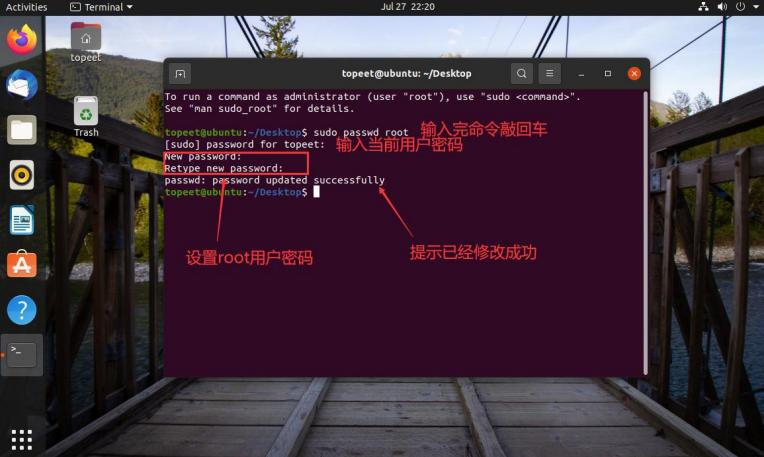Image resolution: width=764 pixels, height=457 pixels.
Task: Open a new tab in the terminal
Action: point(180,74)
